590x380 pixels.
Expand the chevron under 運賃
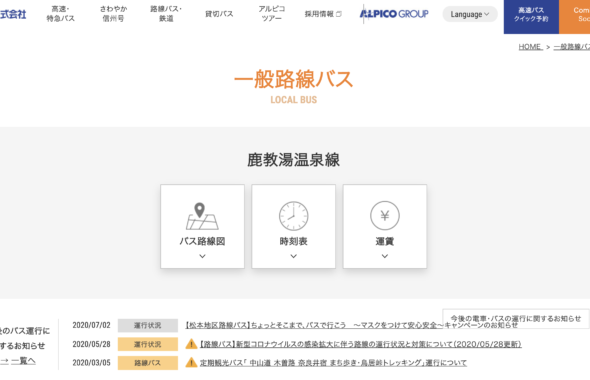click(x=385, y=256)
